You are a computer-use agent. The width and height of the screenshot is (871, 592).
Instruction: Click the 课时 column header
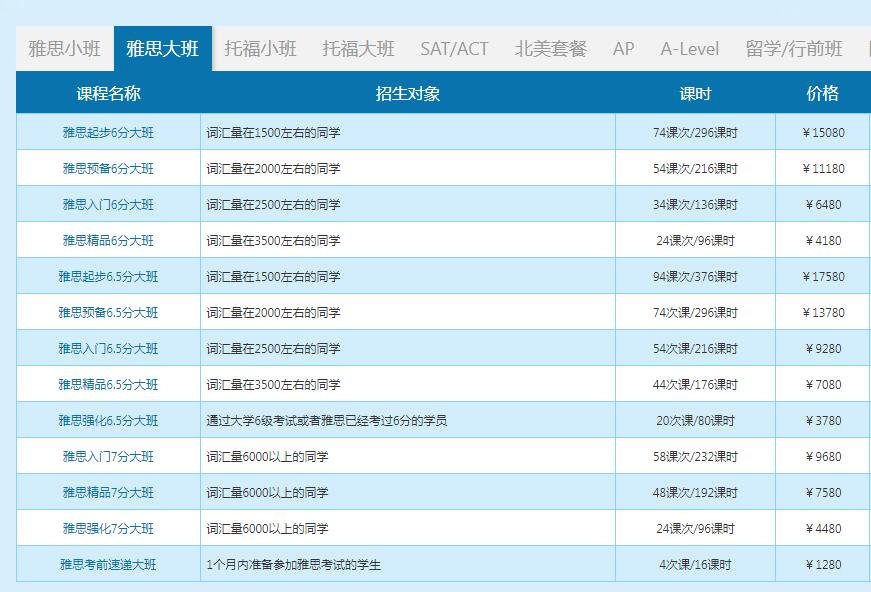coord(695,93)
